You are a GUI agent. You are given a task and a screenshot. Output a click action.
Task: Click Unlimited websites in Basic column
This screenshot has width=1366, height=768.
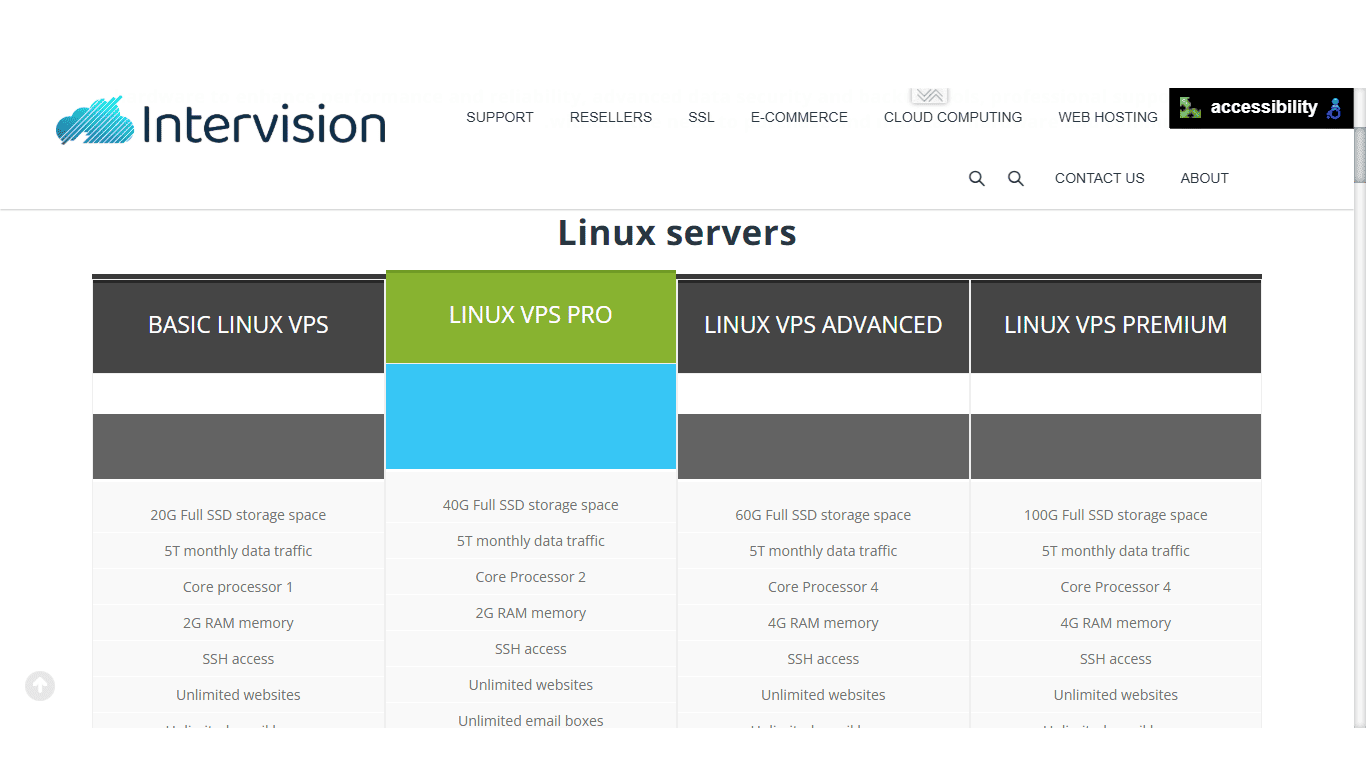[238, 695]
